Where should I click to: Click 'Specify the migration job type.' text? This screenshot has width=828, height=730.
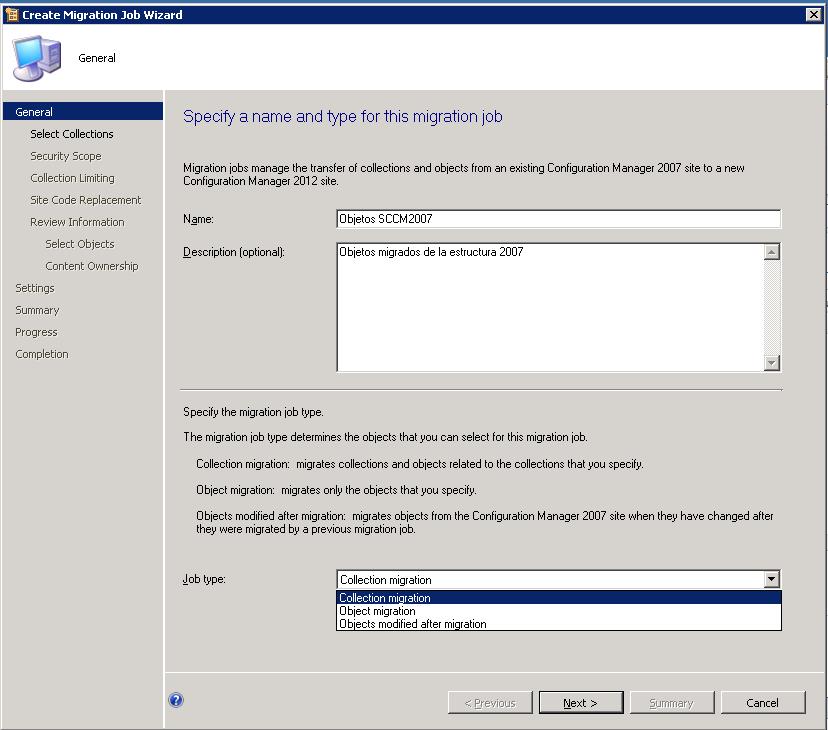pos(253,412)
